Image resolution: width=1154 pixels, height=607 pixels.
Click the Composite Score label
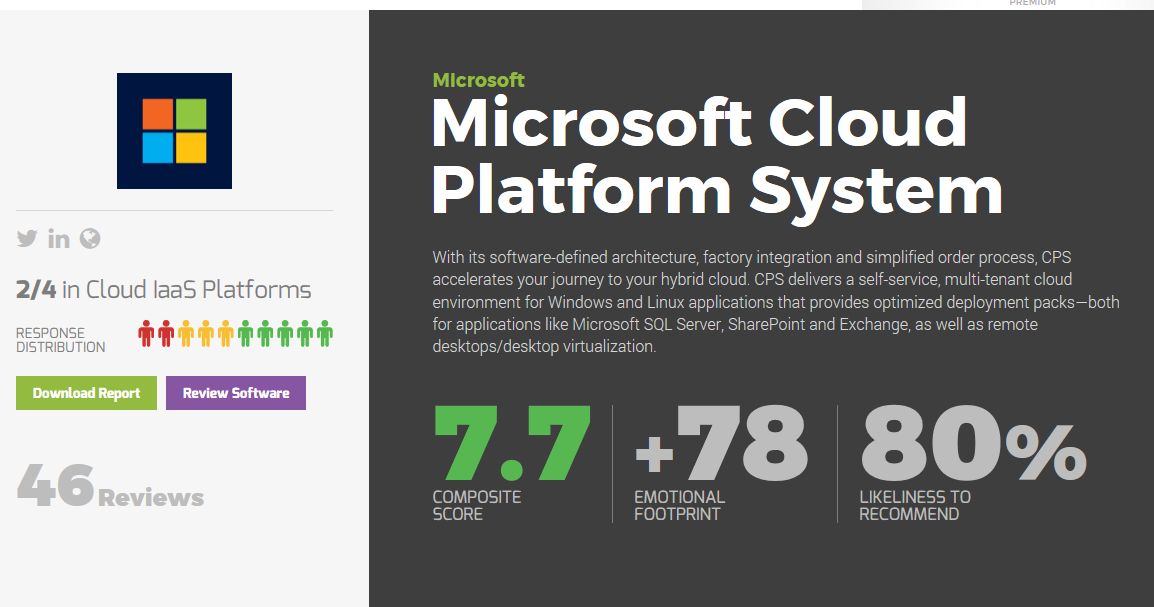[x=477, y=505]
